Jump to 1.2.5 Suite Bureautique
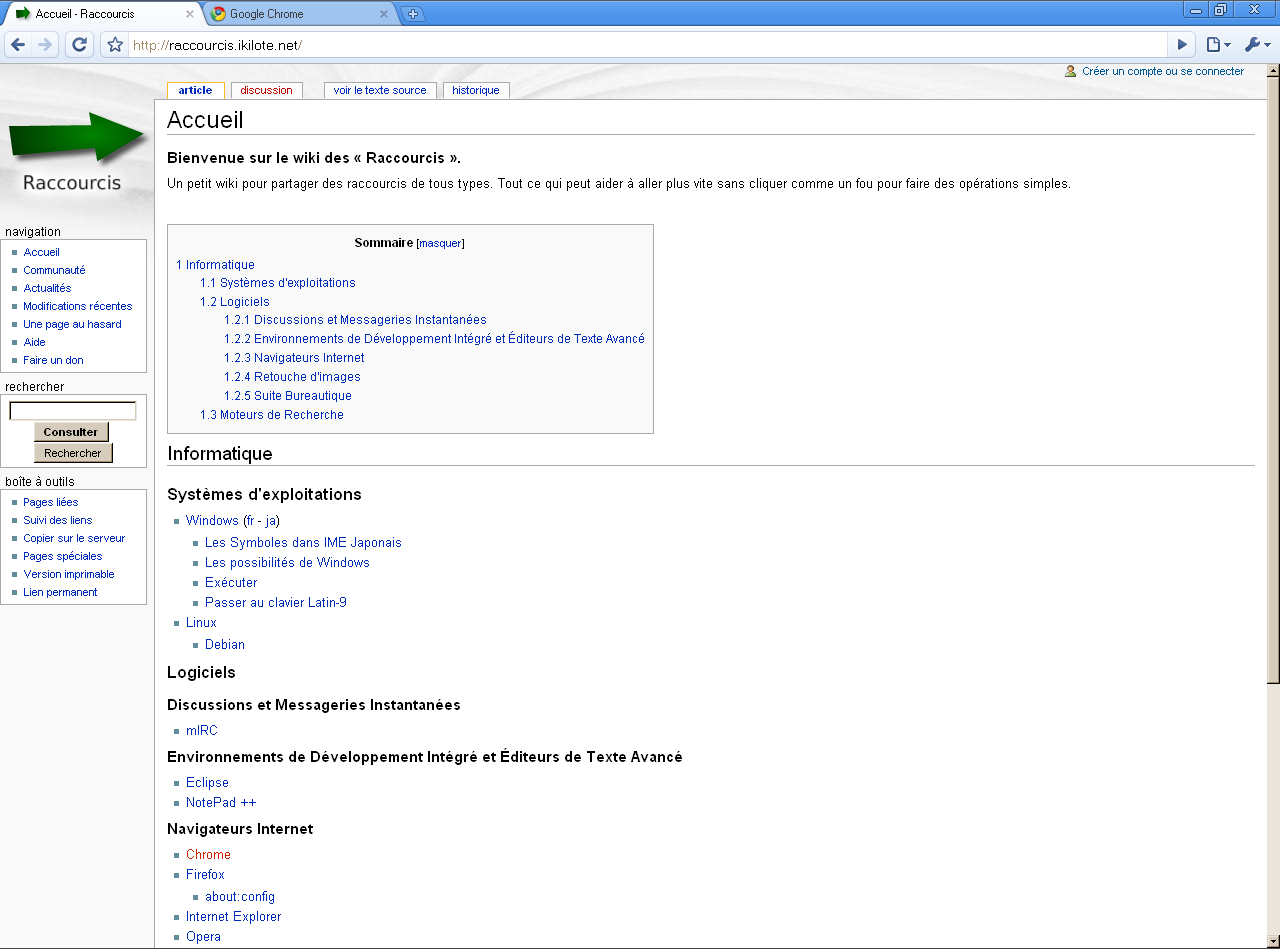The image size is (1280, 949). coord(288,396)
